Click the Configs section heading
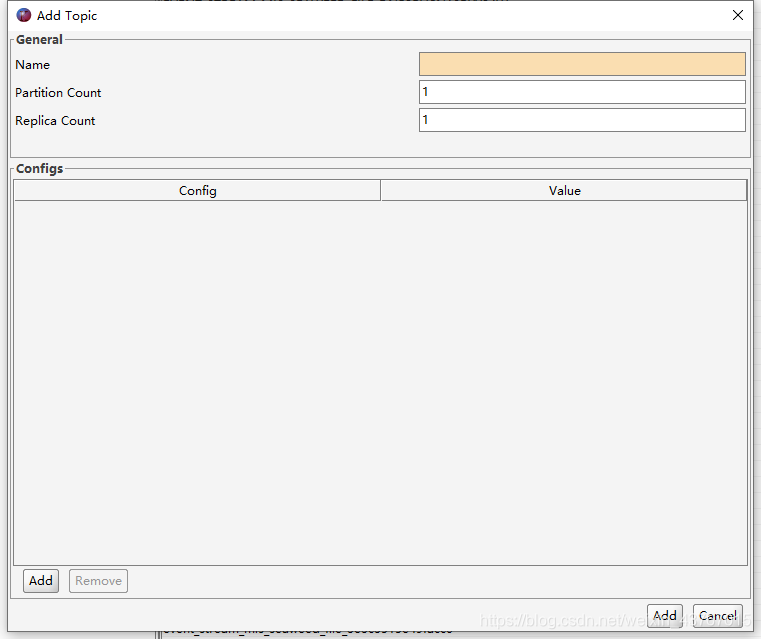 40,169
